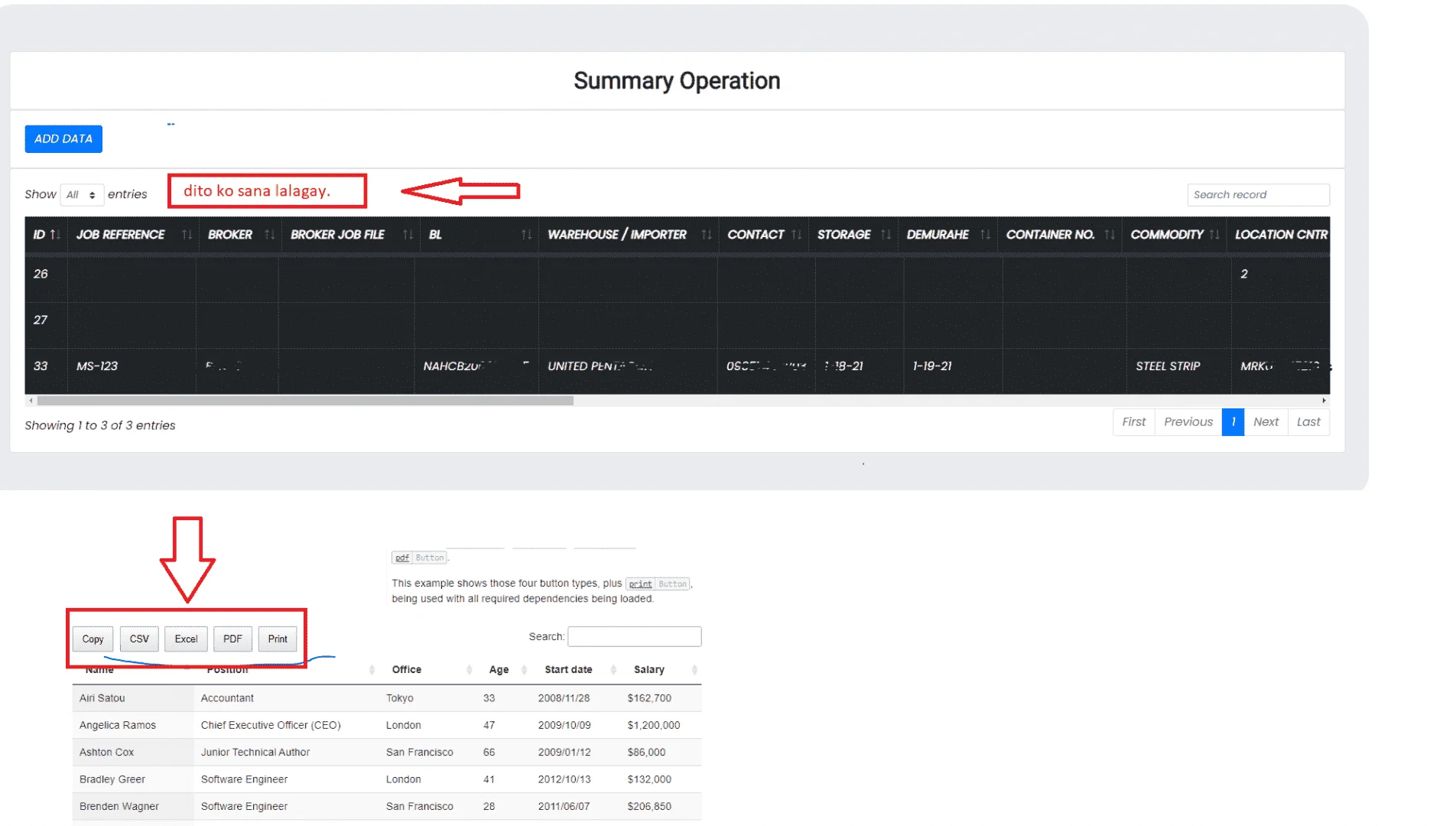This screenshot has width=1456, height=826.
Task: Click the LOCATION CNTR column header
Action: (1281, 235)
